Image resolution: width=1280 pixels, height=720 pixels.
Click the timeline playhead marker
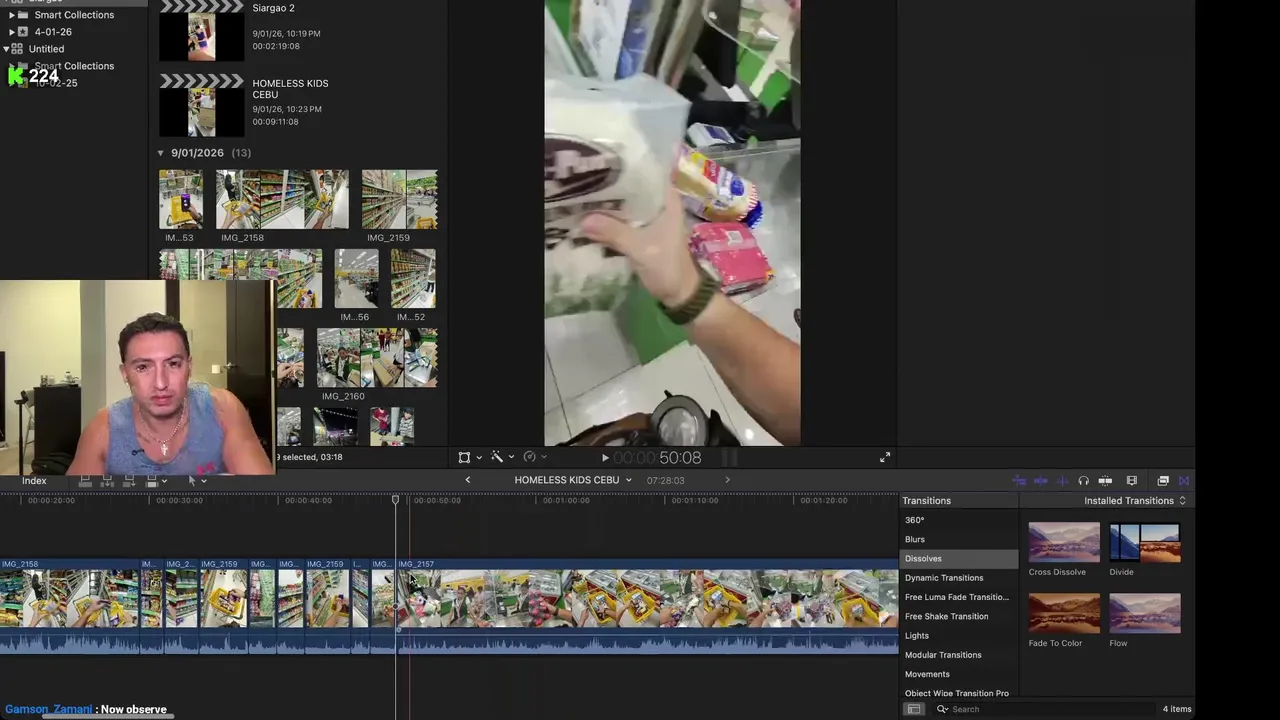click(x=396, y=499)
